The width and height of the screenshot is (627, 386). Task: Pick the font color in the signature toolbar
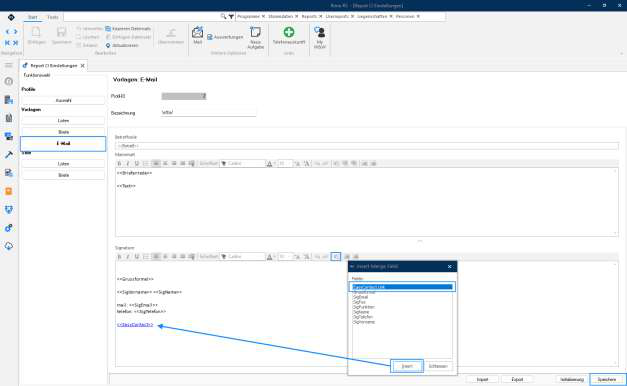pyautogui.click(x=270, y=256)
